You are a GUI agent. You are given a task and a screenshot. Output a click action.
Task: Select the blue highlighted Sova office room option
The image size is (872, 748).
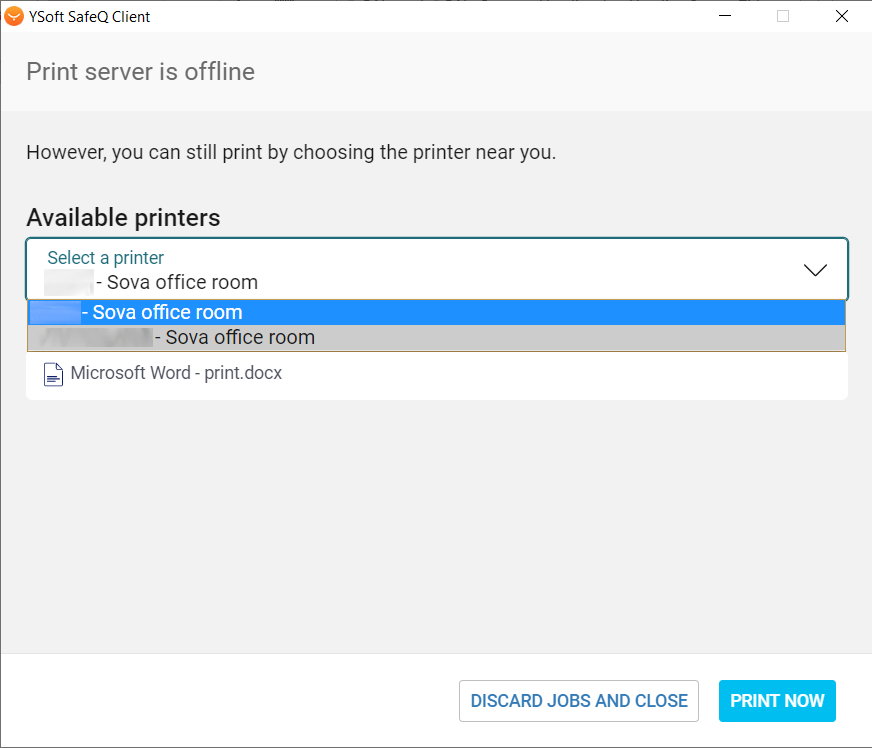pos(167,312)
